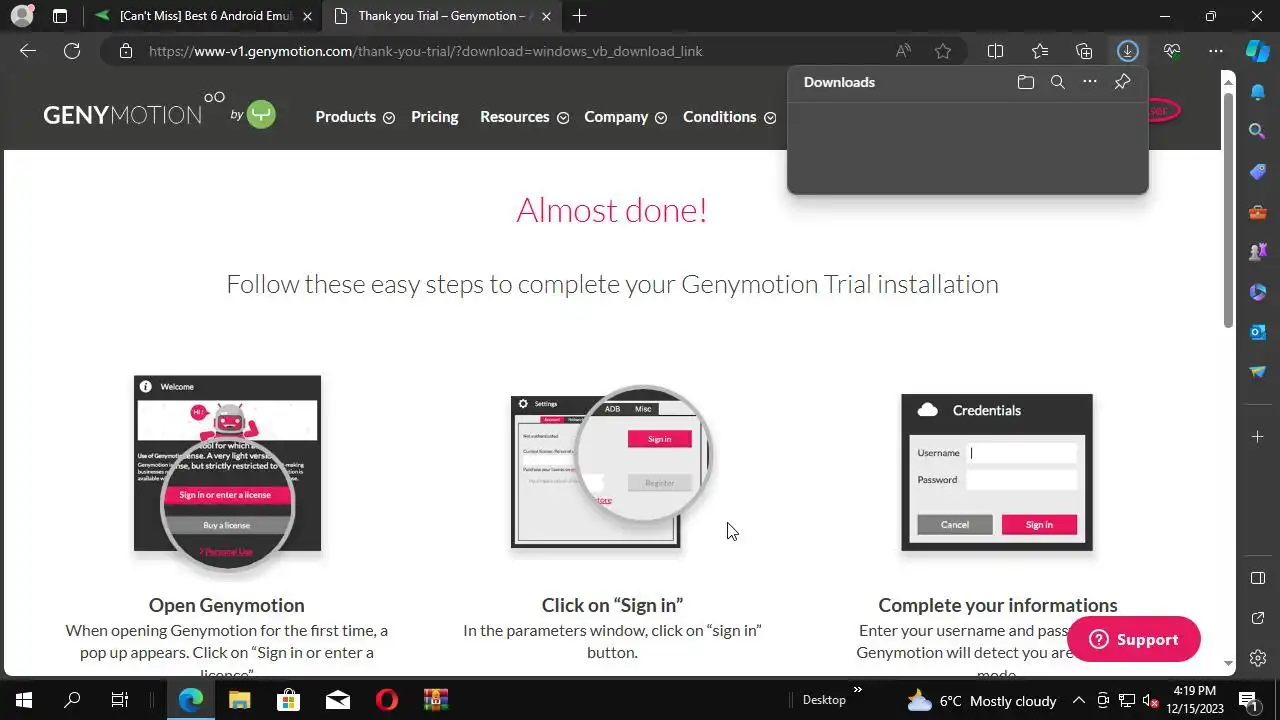The width and height of the screenshot is (1280, 720).
Task: Click the Sign in settings thumbnail
Action: [x=612, y=467]
